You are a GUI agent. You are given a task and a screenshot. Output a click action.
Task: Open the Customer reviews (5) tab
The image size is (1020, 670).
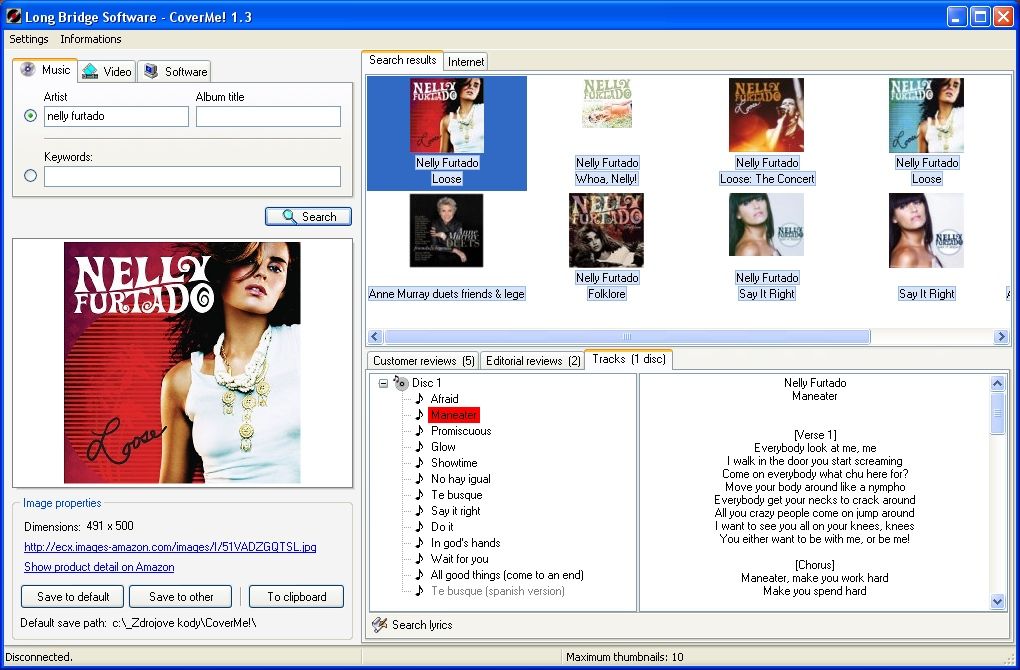(x=423, y=361)
